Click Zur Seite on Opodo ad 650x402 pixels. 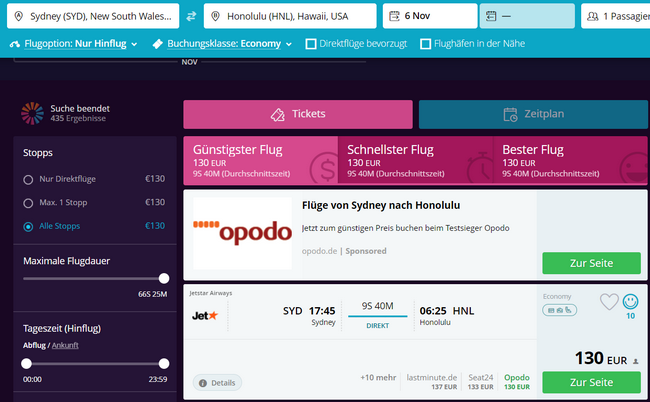pos(592,263)
